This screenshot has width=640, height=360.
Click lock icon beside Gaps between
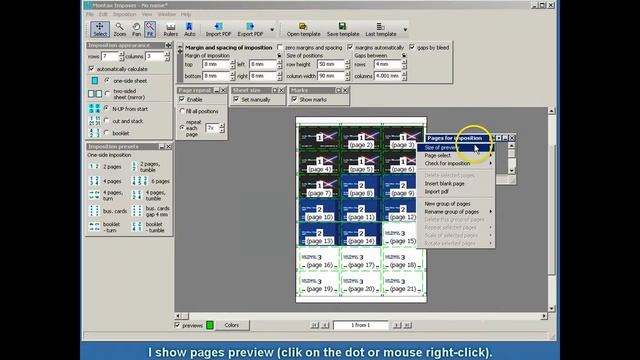pyautogui.click(x=404, y=56)
